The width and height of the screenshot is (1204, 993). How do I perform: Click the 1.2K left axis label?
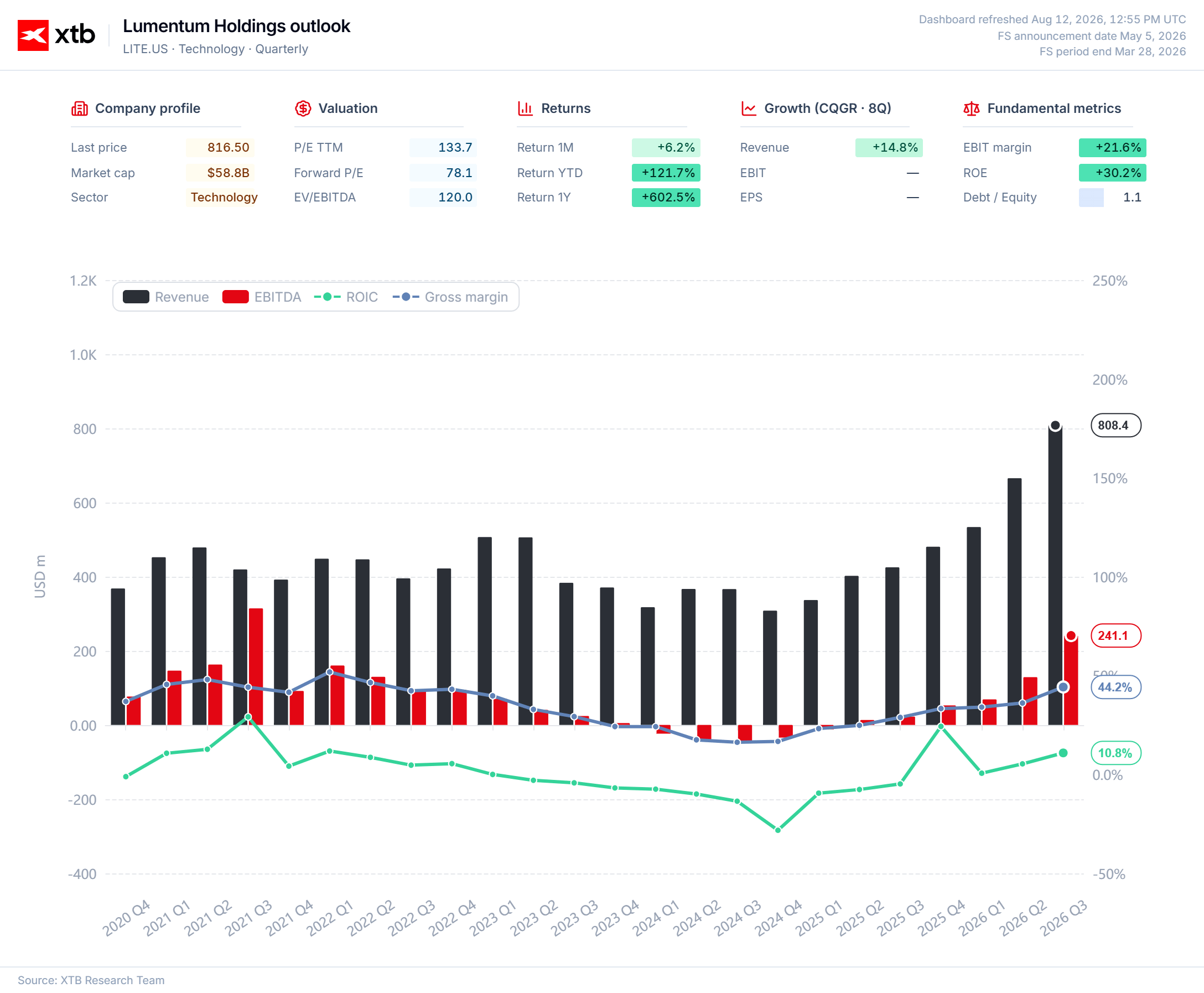[x=83, y=281]
